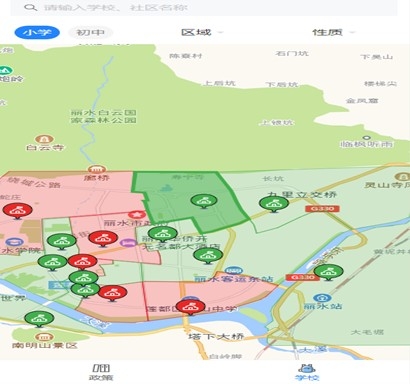
Task: Tap green school marker above 南明山景区
Action: tap(39, 319)
